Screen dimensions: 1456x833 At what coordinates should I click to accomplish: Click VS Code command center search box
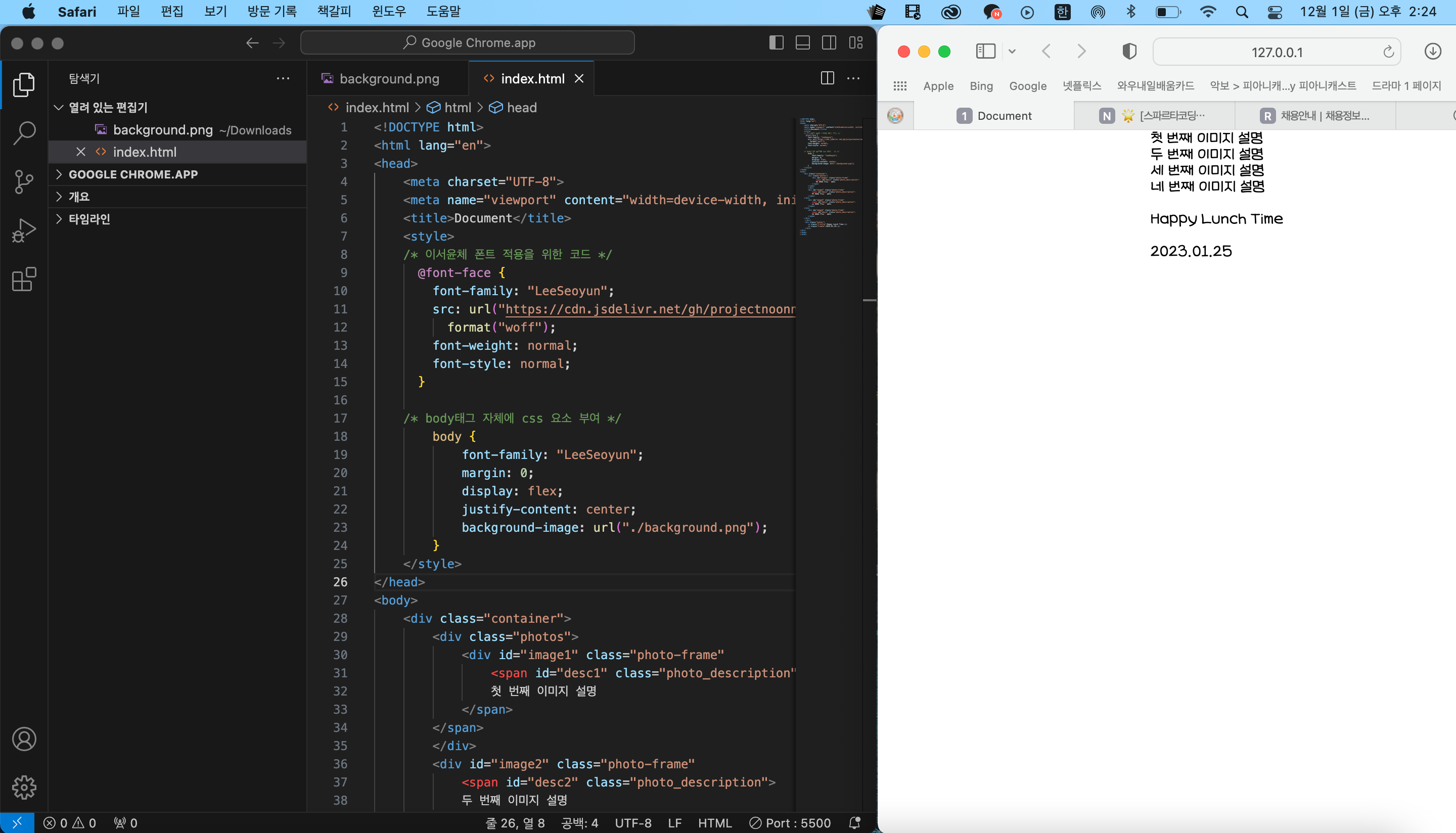[x=468, y=43]
